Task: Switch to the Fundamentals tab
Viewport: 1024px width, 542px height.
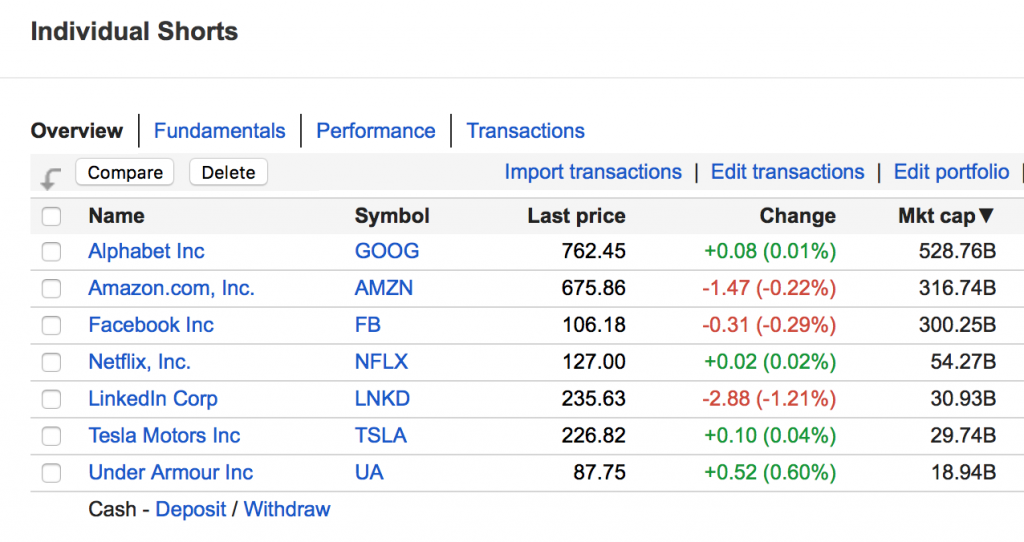Action: point(219,131)
